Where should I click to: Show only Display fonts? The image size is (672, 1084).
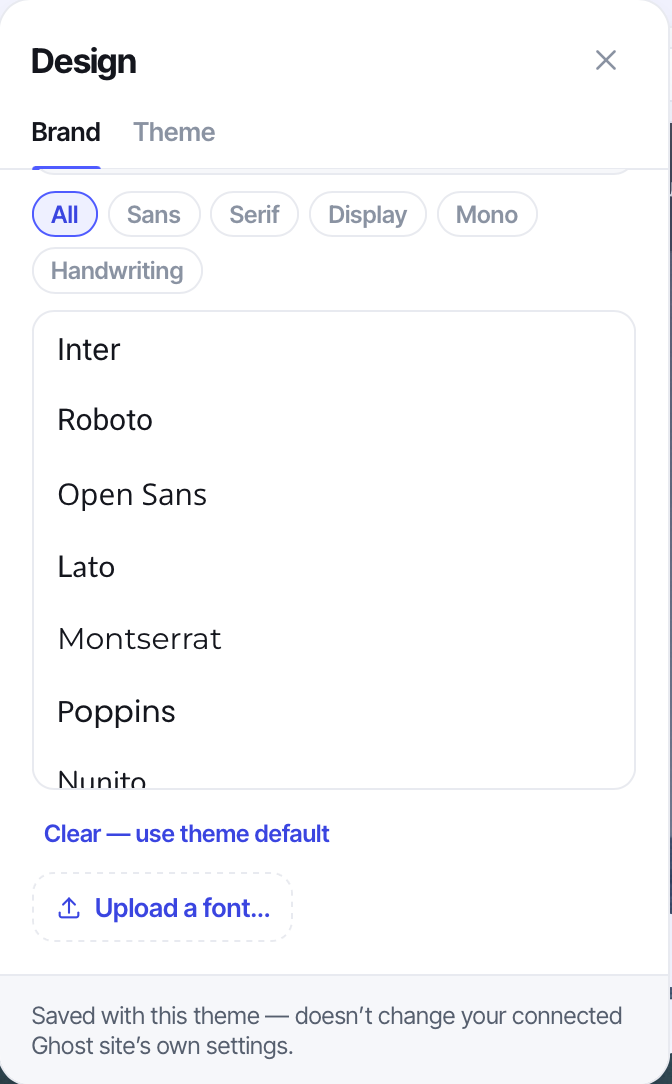click(x=368, y=214)
